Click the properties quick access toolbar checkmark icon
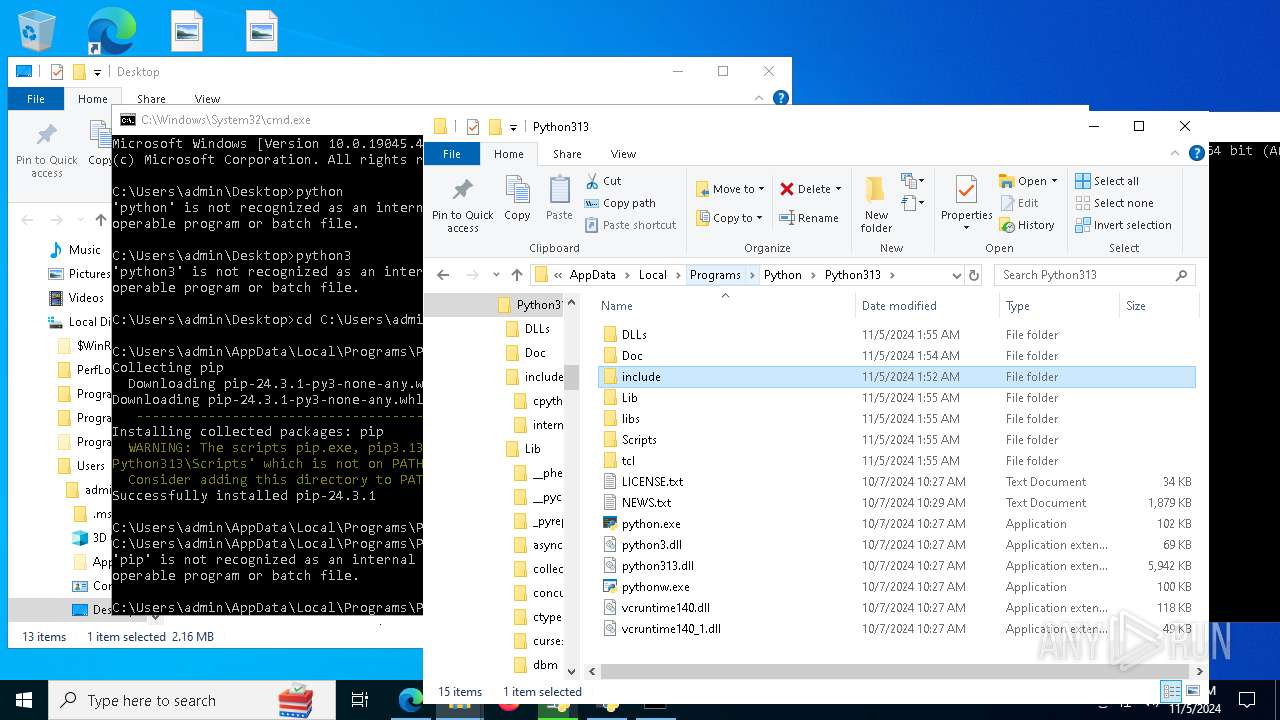 [473, 127]
